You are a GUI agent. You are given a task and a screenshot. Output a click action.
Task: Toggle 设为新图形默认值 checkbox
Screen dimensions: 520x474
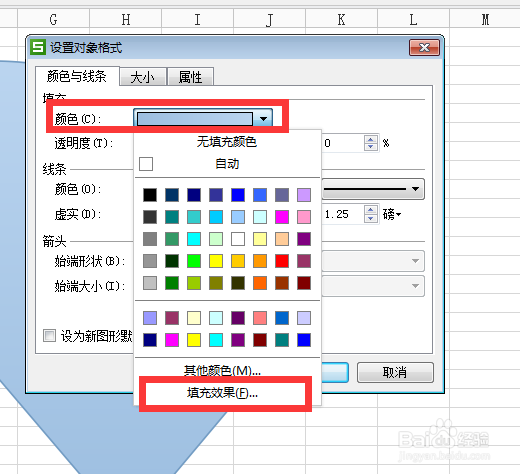(x=49, y=335)
